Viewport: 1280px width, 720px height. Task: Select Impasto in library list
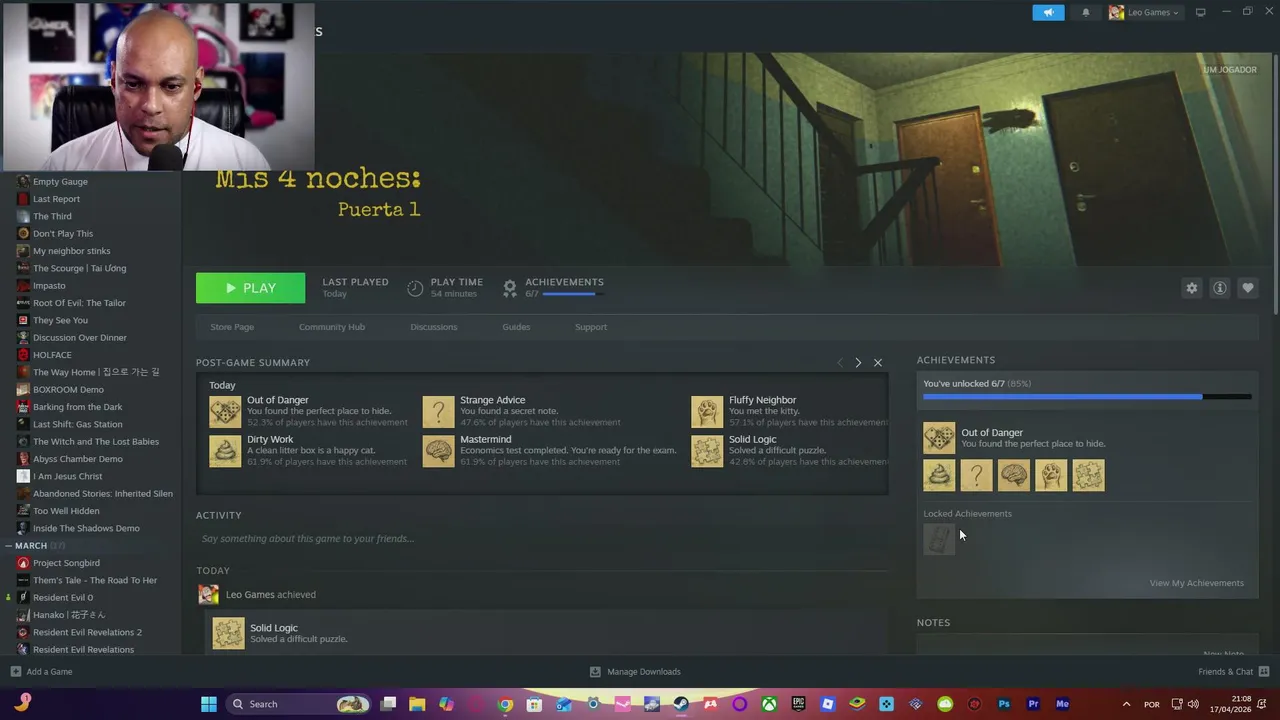coord(49,286)
